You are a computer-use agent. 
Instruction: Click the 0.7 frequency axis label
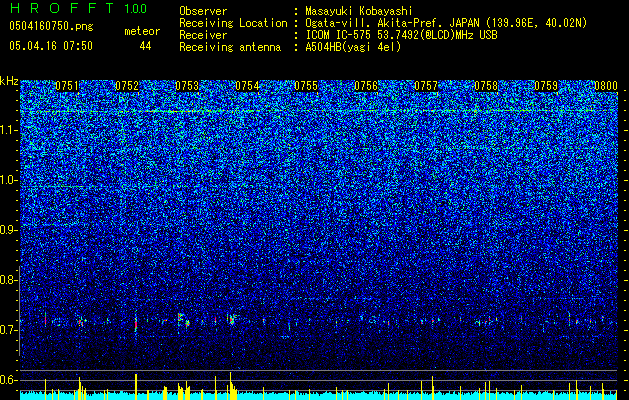click(9, 330)
